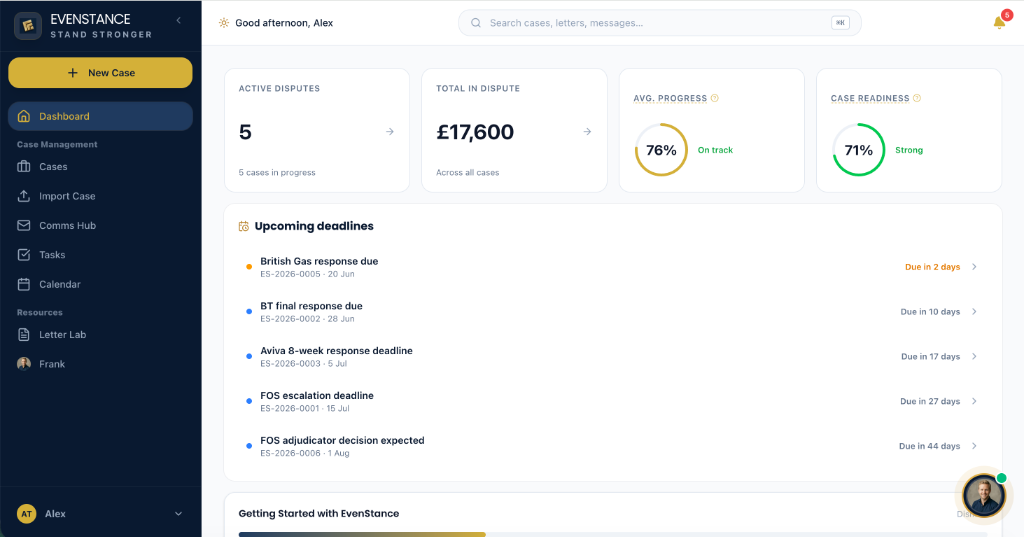Click the search magnifier icon
The width and height of the screenshot is (1024, 537).
pyautogui.click(x=476, y=23)
